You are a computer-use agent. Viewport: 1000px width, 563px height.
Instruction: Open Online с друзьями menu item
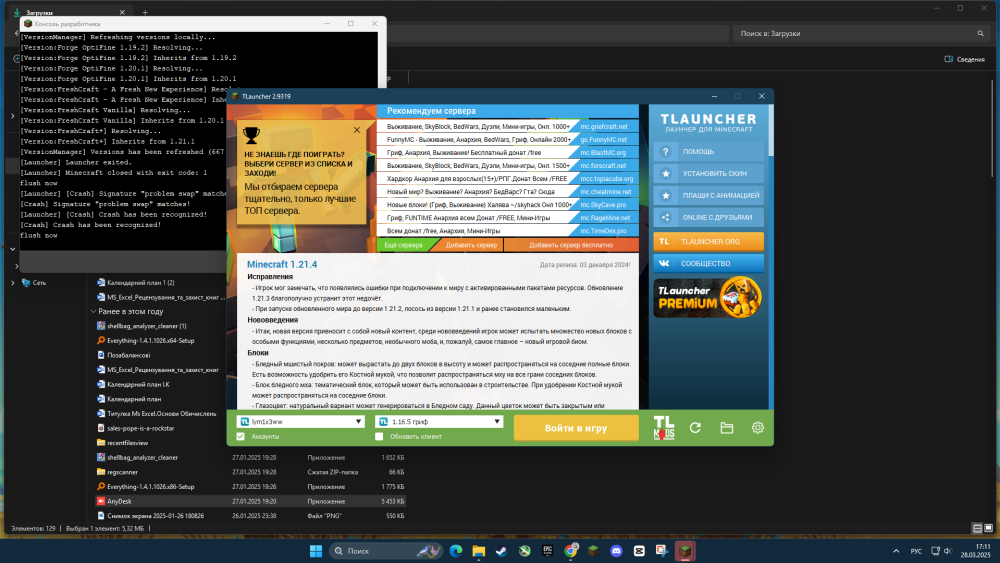pos(708,217)
